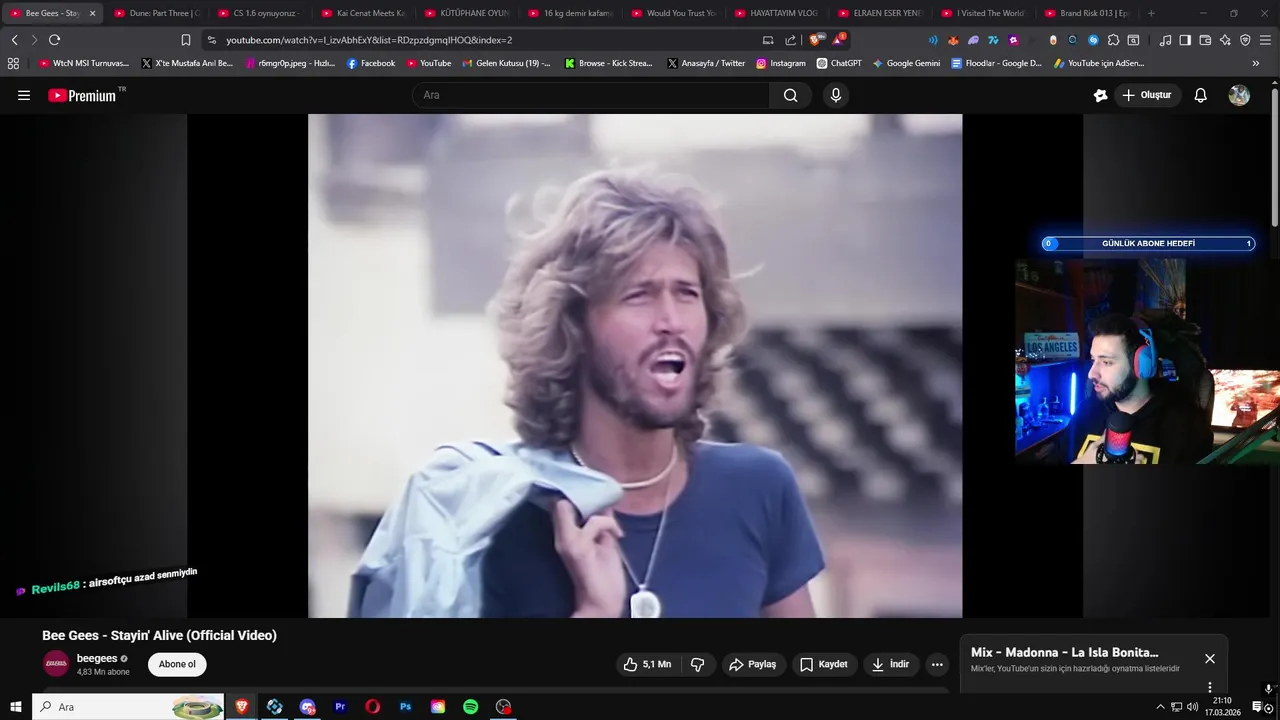Open YouTube notifications bell

pos(1201,95)
